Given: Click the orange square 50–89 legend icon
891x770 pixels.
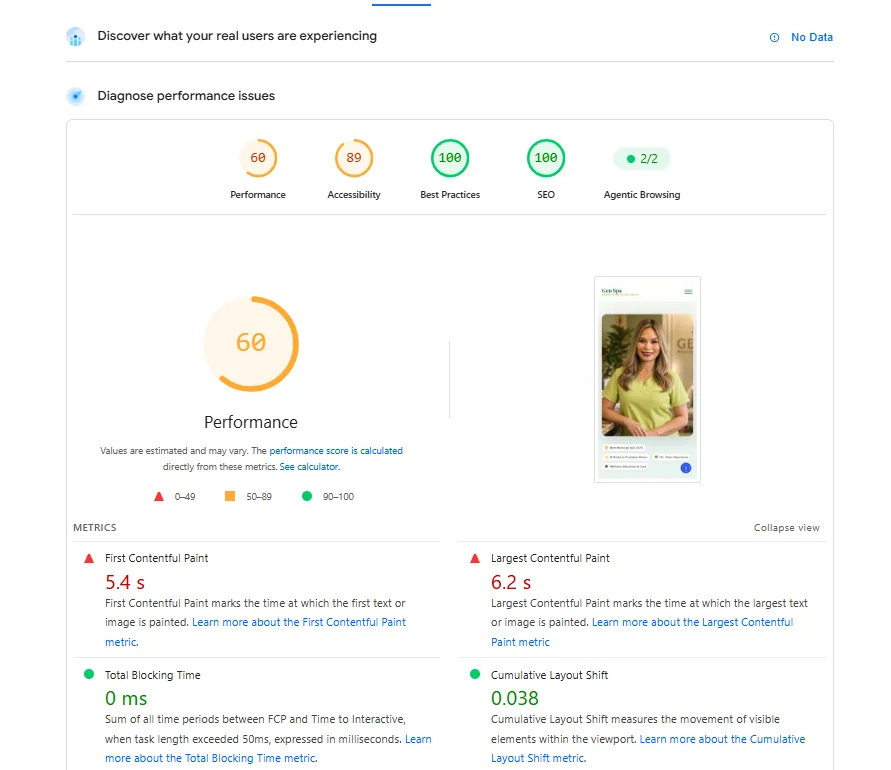Looking at the screenshot, I should point(230,496).
